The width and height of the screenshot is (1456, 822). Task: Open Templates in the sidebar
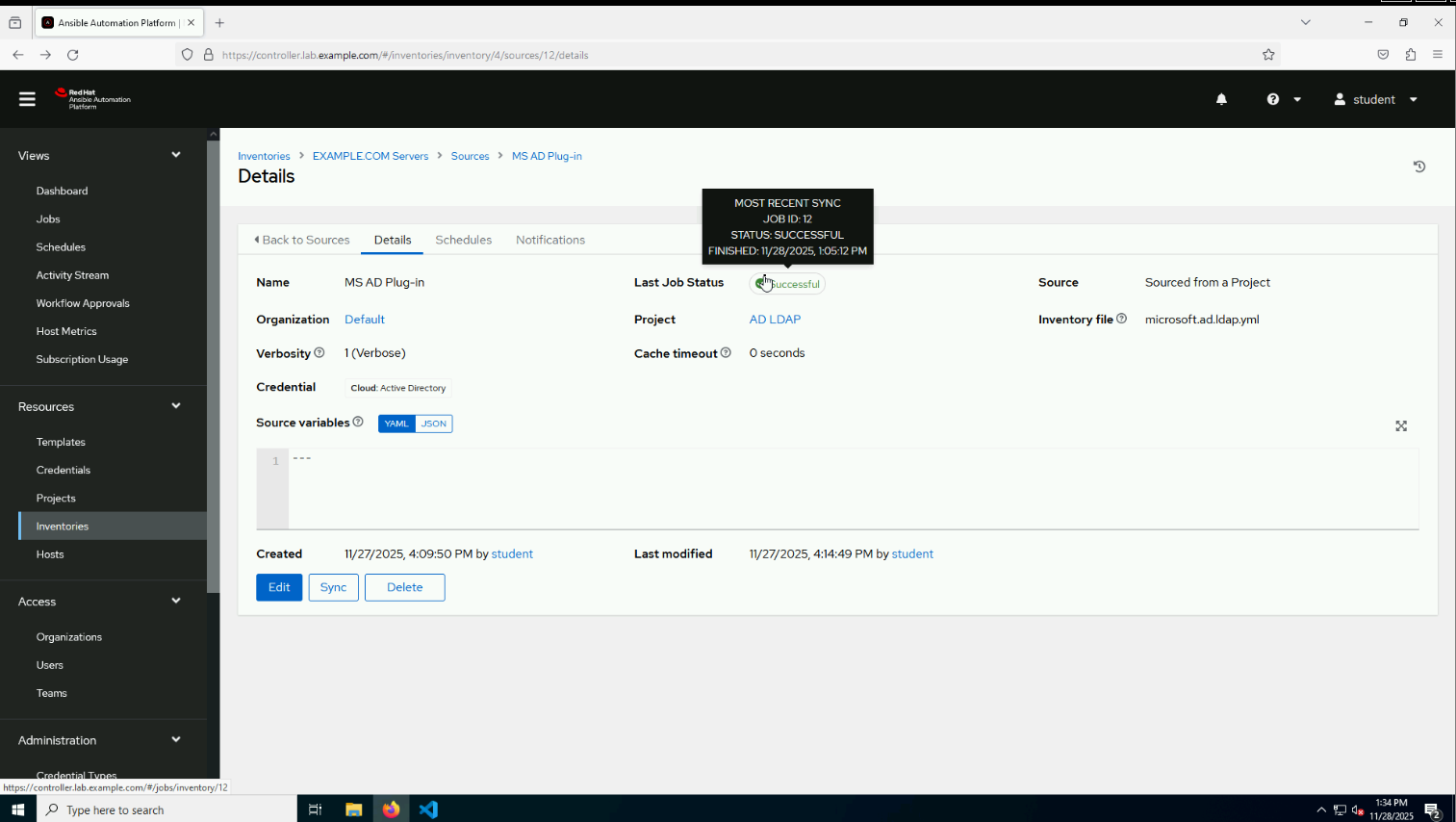coord(61,442)
